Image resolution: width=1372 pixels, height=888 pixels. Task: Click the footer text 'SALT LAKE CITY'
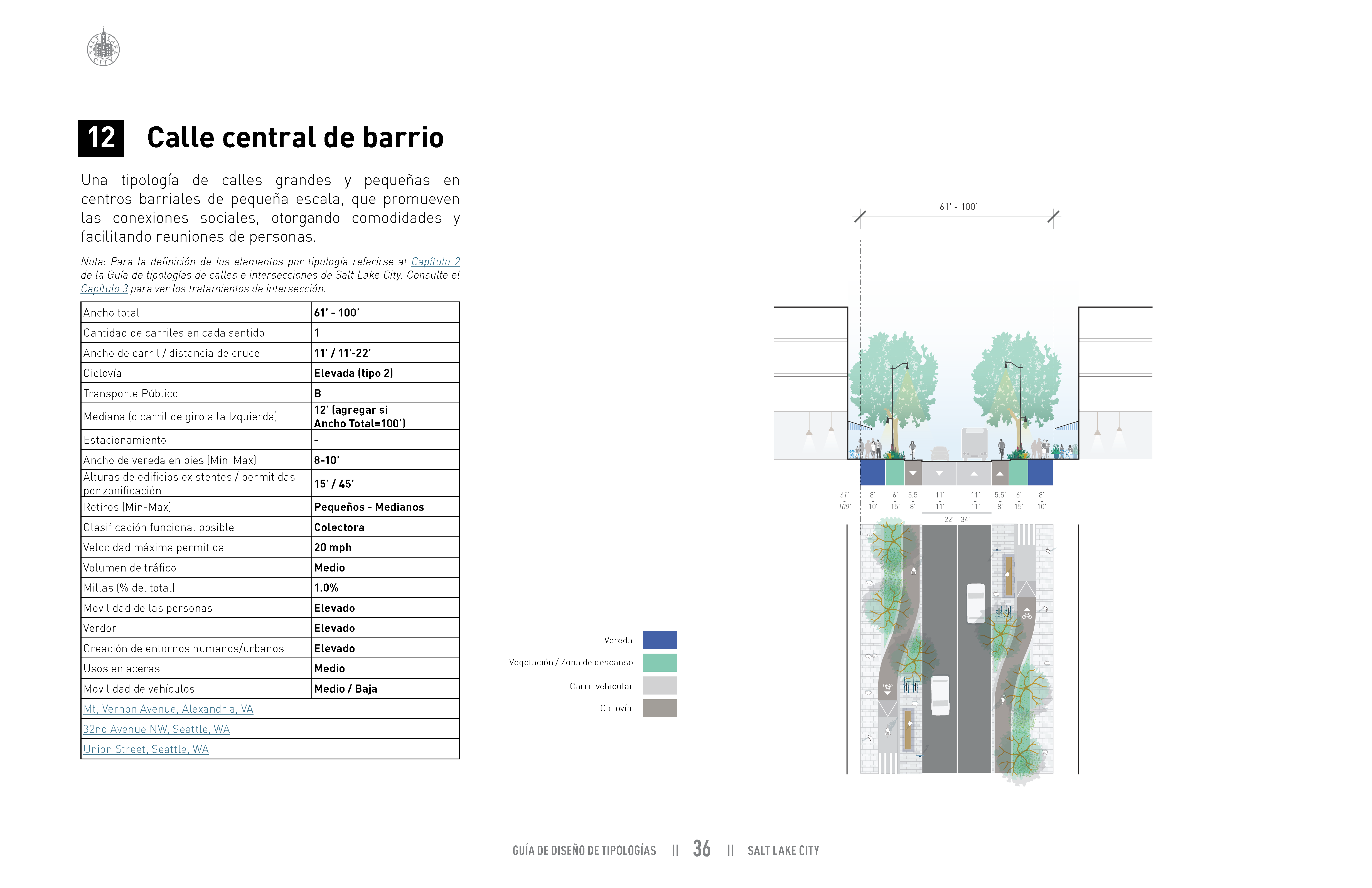pos(783,850)
